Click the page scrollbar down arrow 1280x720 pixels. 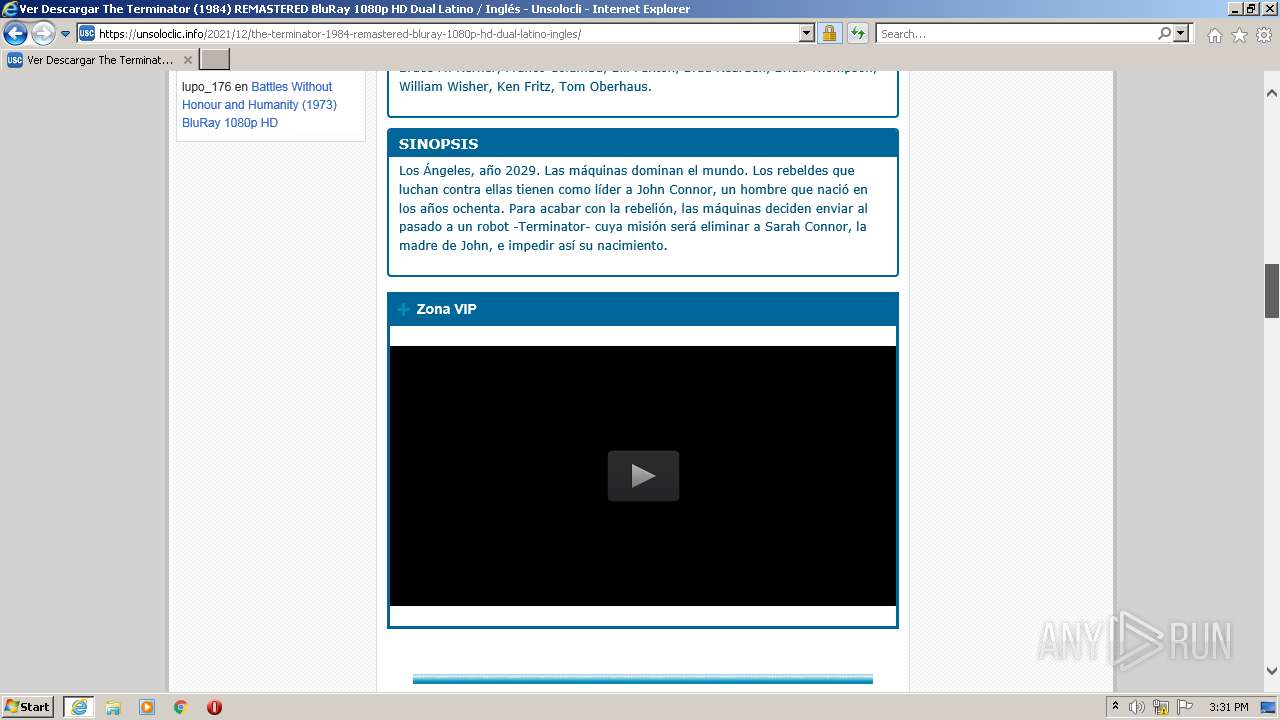(1272, 672)
